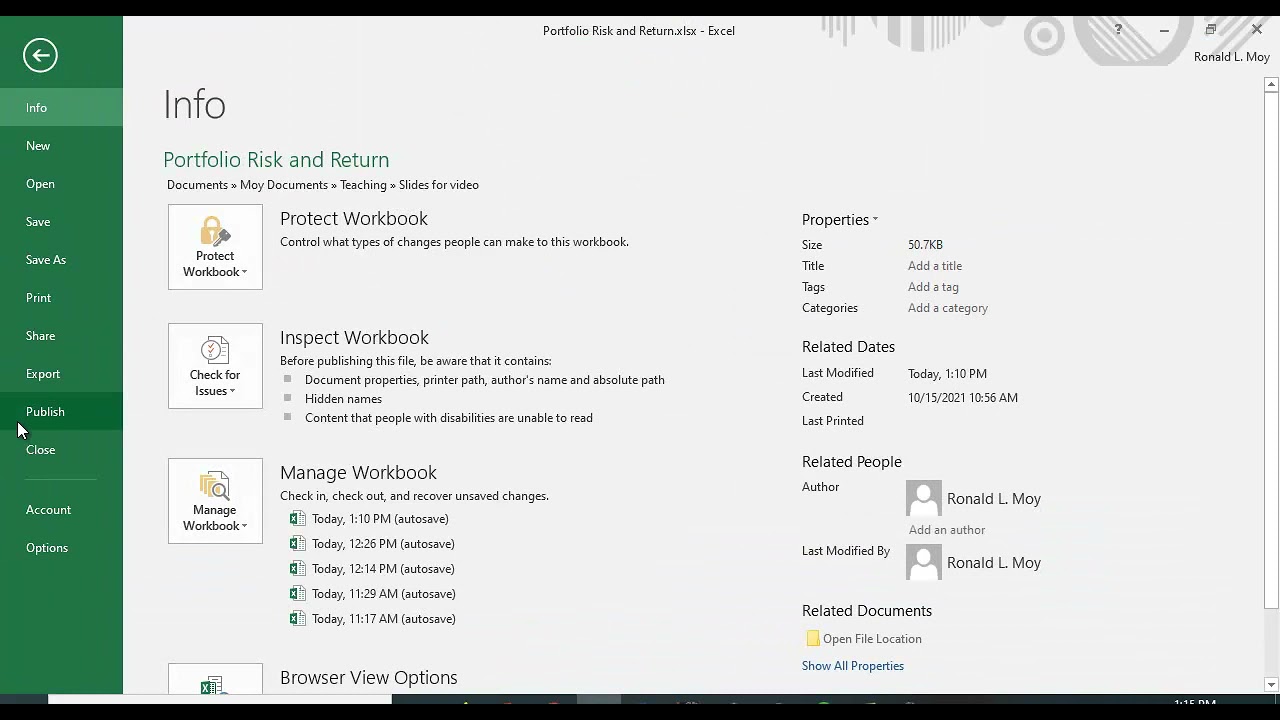Open the Today 12:26 PM autosave version
Viewport: 1280px width, 720px height.
pos(383,544)
